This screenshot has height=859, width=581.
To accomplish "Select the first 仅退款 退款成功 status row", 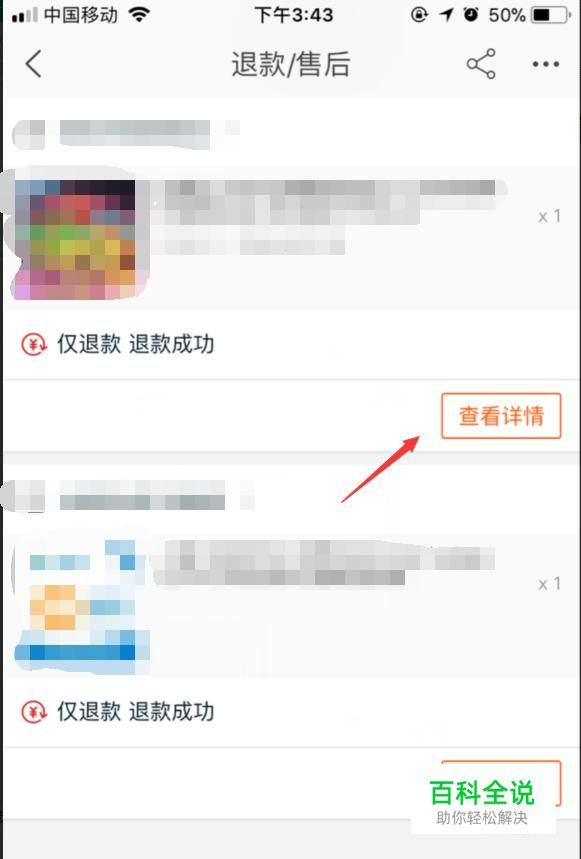I will tap(291, 345).
